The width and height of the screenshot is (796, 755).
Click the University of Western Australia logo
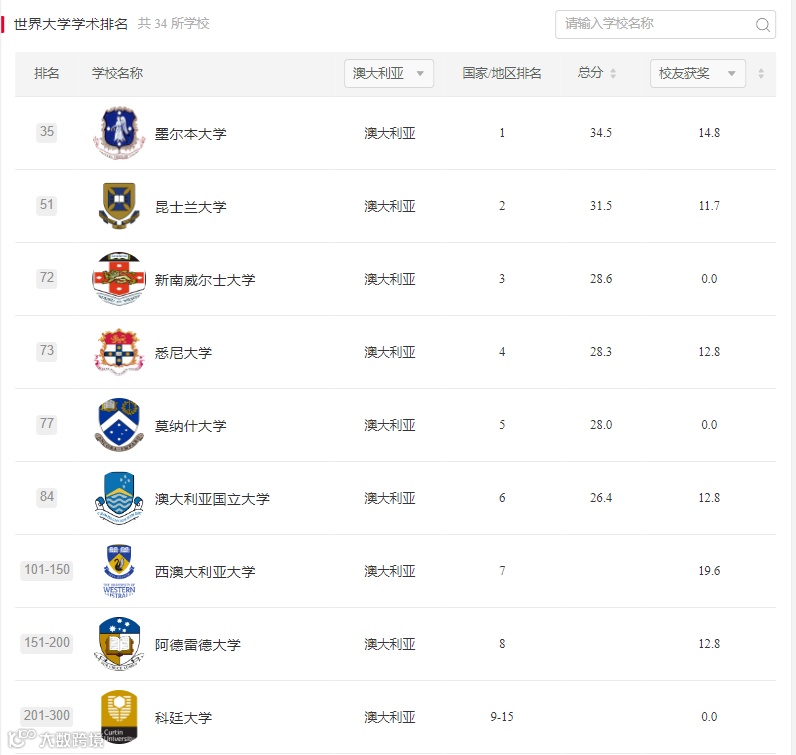pos(119,571)
